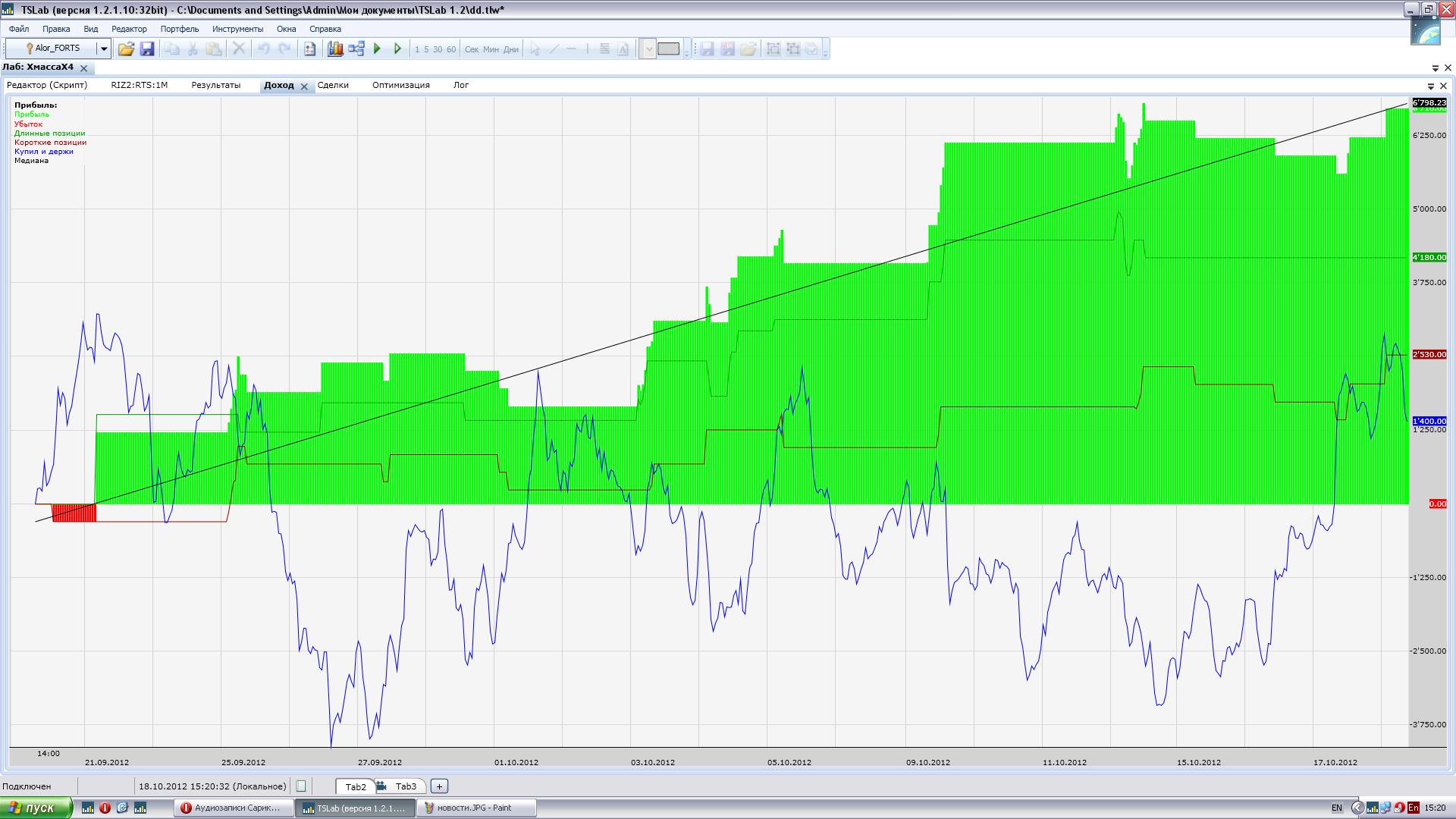Open Opera icon in quick launch
1456x819 pixels.
click(x=105, y=808)
